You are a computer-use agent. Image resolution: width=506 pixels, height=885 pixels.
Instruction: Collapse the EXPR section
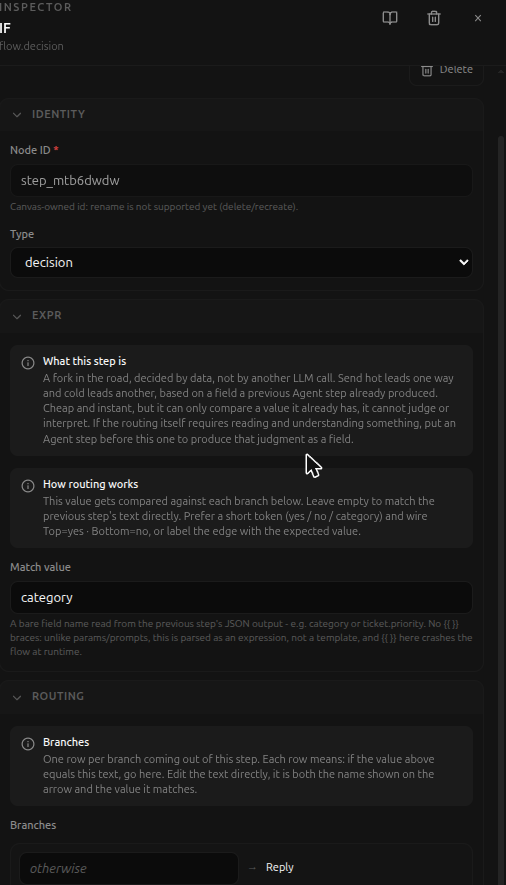click(x=17, y=316)
